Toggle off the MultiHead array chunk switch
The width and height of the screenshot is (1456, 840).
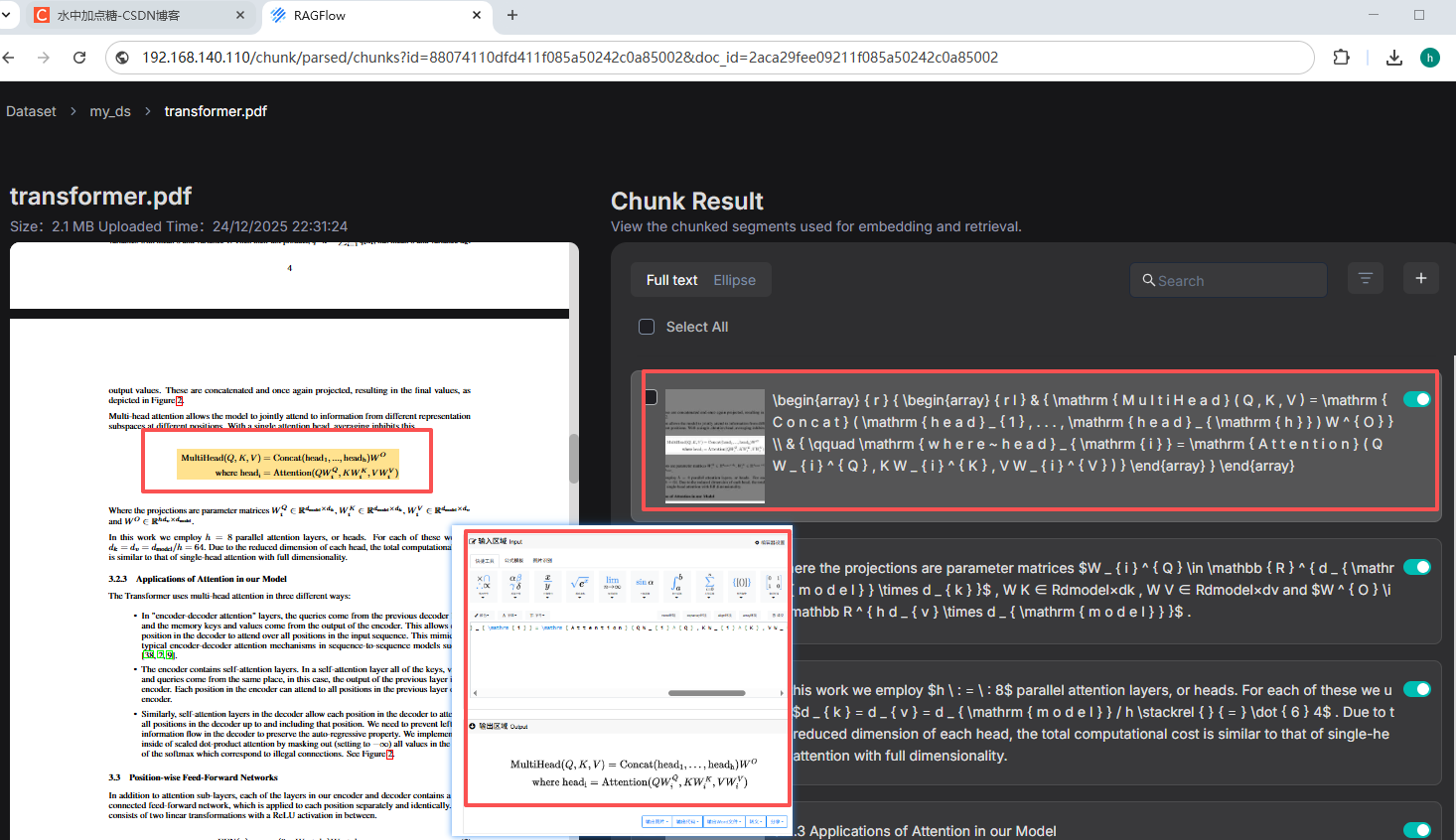[x=1417, y=399]
